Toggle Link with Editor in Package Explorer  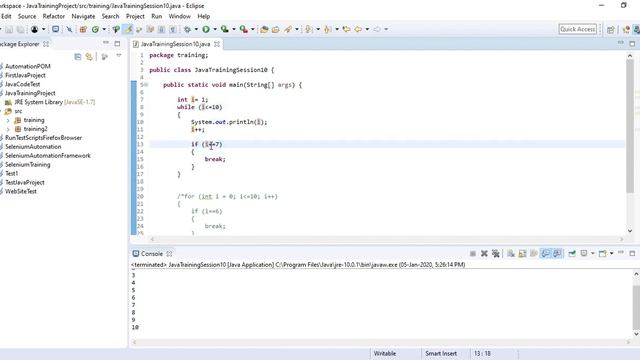pyautogui.click(x=89, y=57)
